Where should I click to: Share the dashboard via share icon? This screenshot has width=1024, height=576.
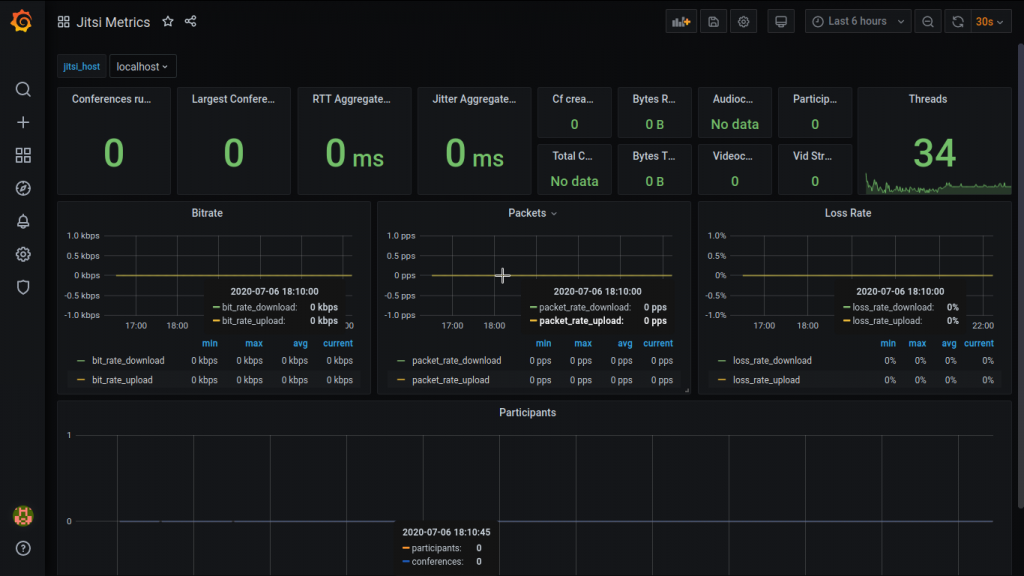(x=190, y=22)
